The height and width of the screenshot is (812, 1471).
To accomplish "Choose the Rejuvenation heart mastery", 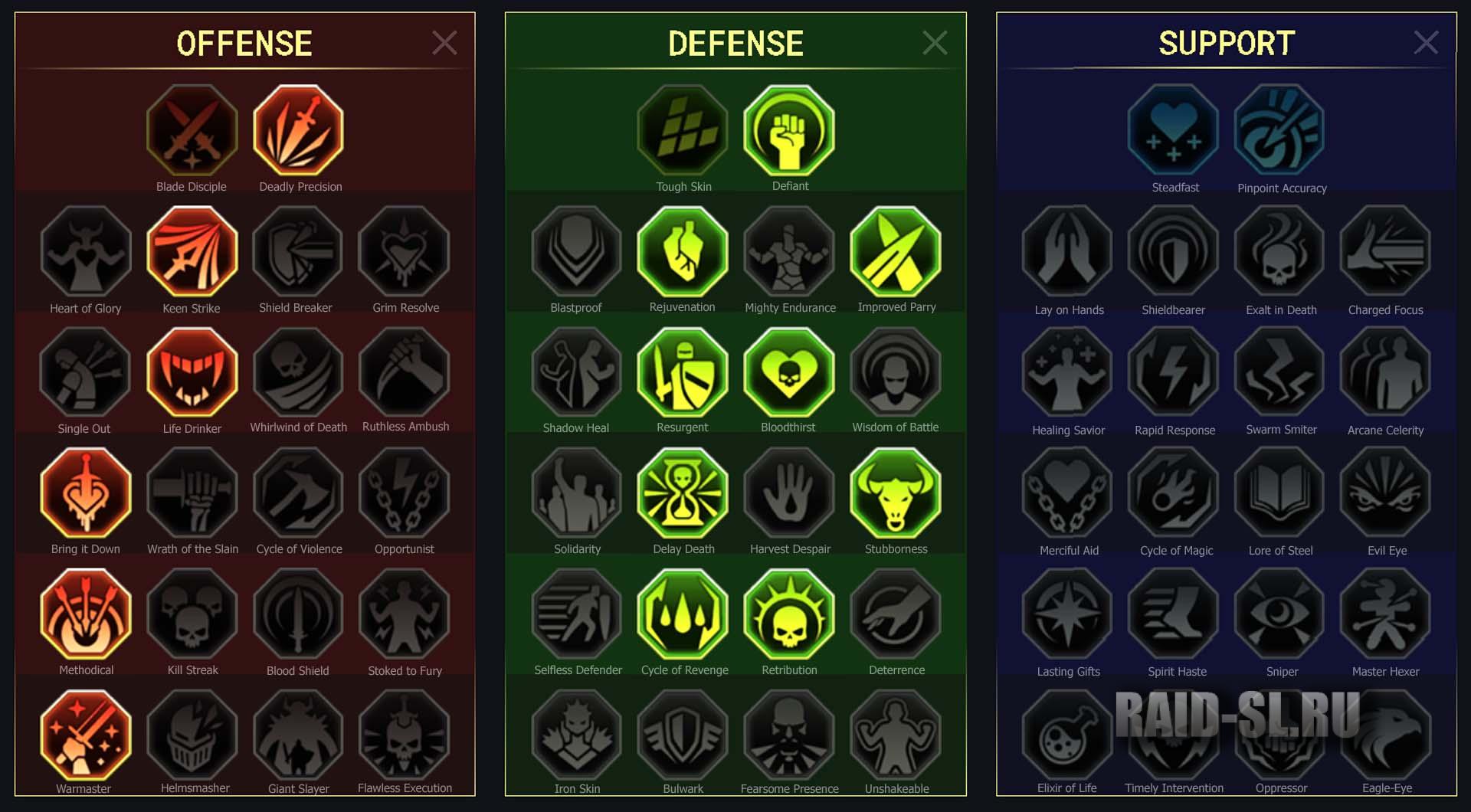I will click(x=683, y=251).
